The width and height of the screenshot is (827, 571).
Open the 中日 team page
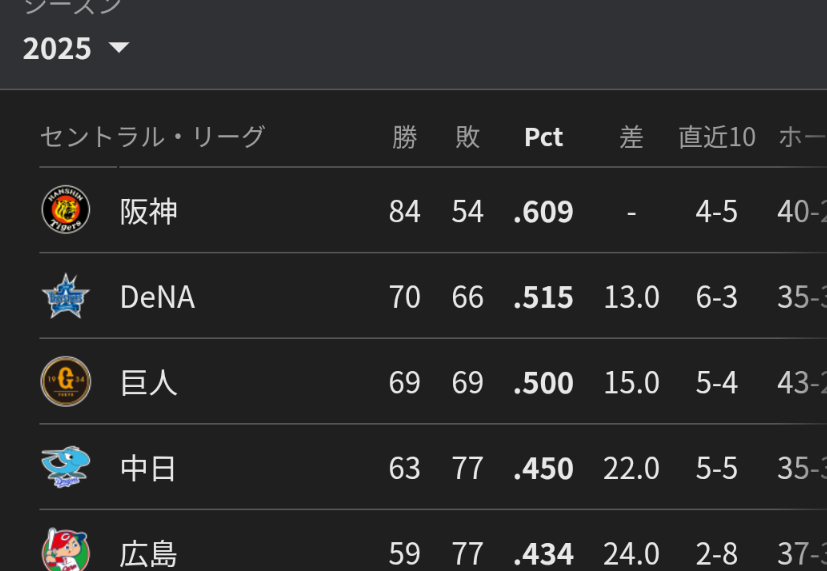[x=149, y=468]
